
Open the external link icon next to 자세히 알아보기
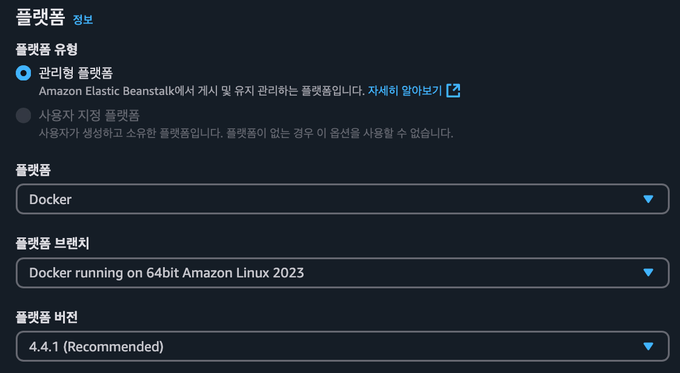(453, 91)
